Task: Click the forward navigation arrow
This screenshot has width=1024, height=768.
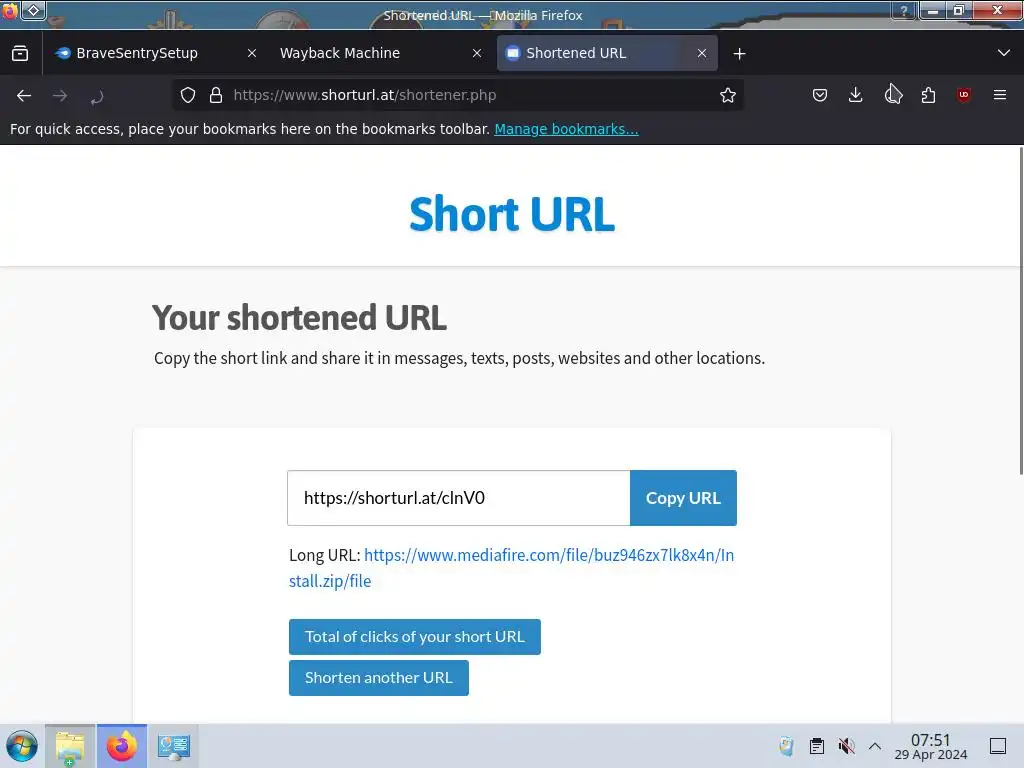Action: point(60,95)
